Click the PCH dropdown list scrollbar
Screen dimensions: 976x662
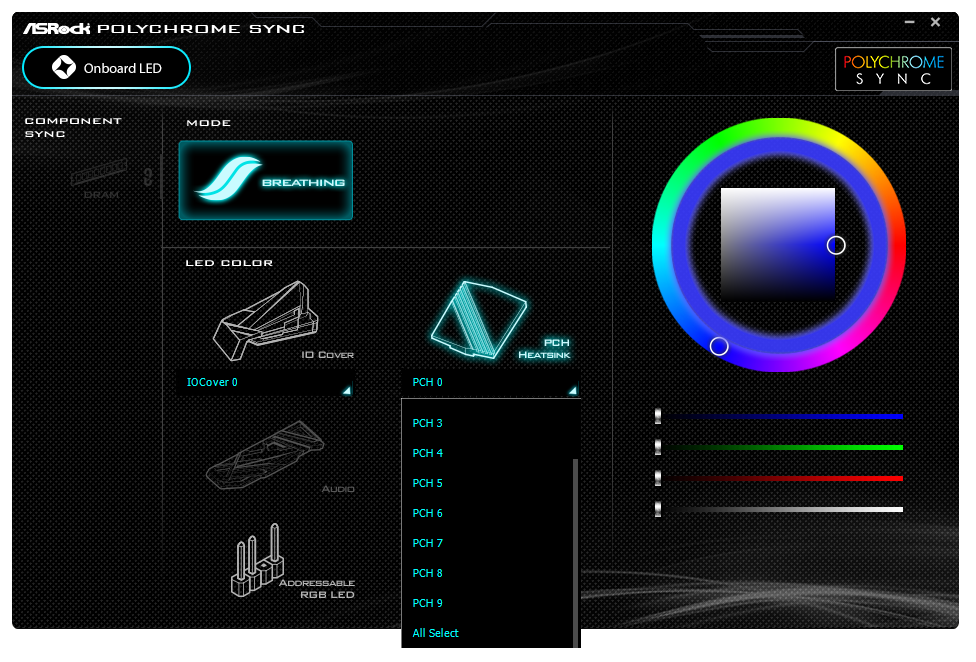576,552
